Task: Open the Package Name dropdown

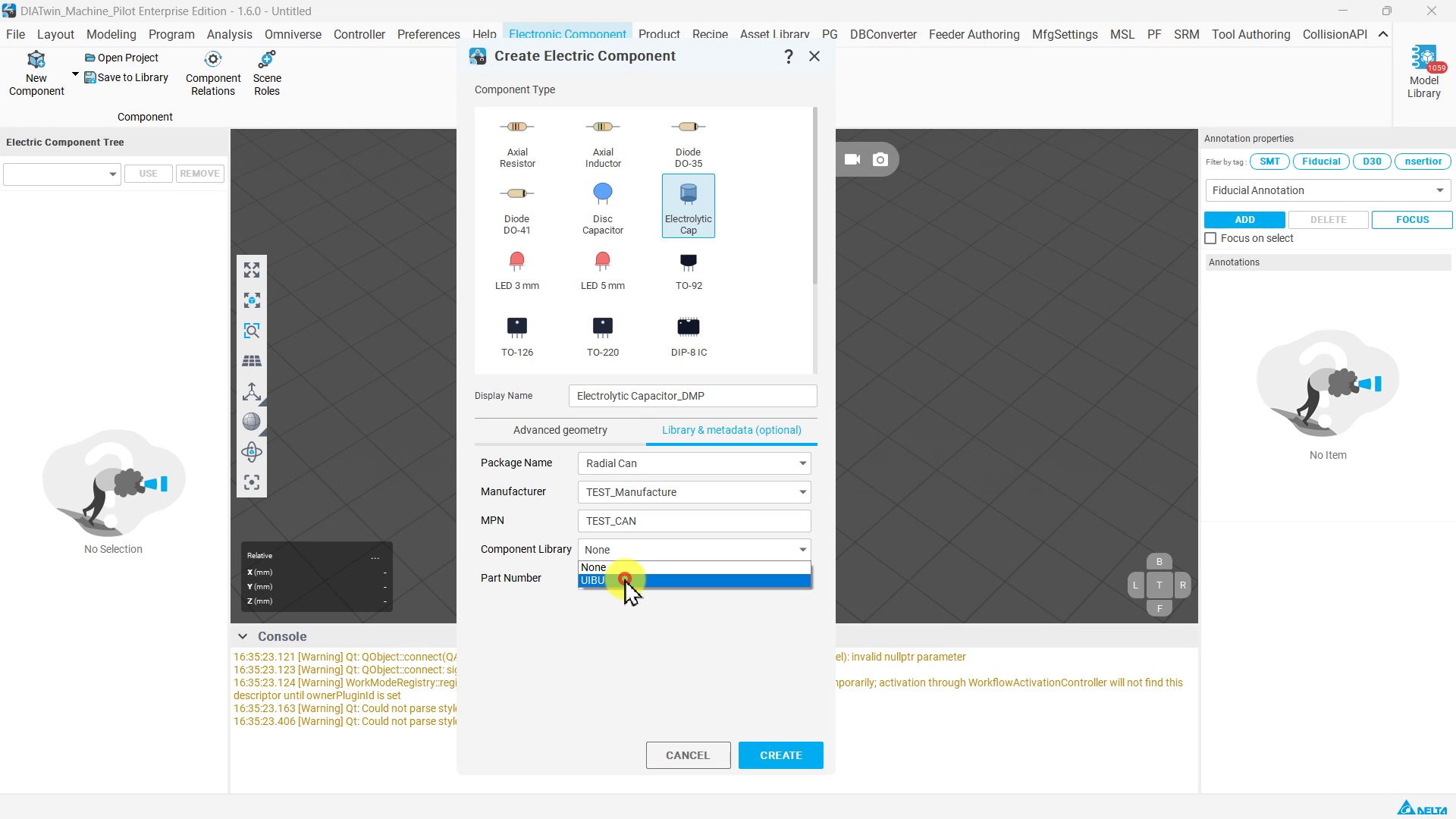Action: point(694,463)
